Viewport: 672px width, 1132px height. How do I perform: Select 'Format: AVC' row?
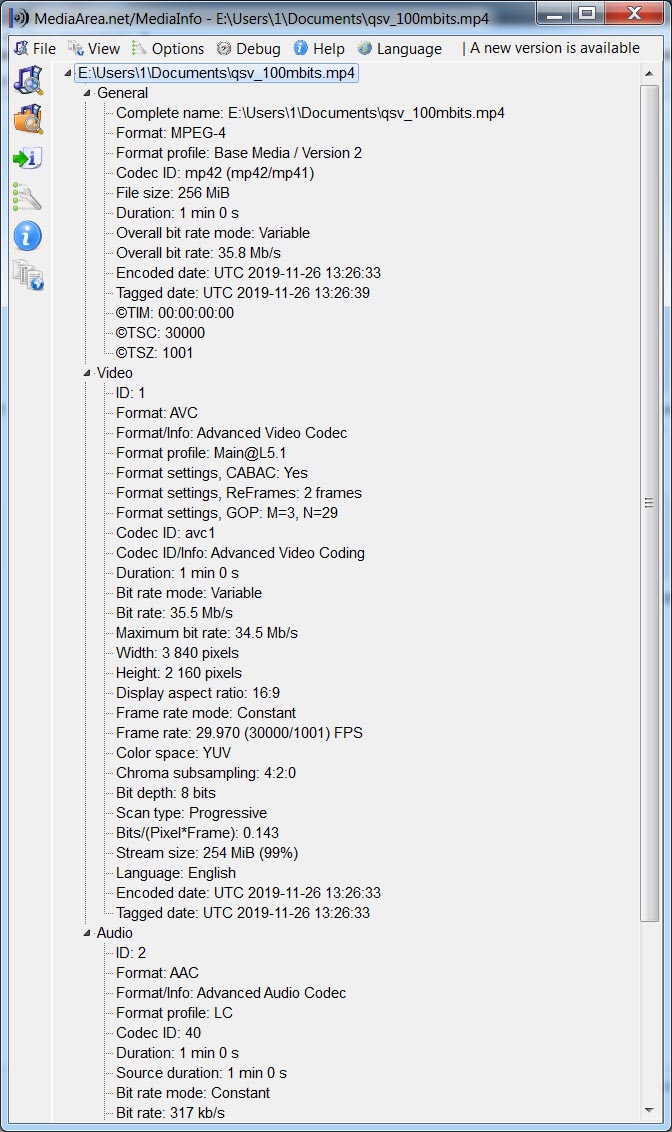157,413
